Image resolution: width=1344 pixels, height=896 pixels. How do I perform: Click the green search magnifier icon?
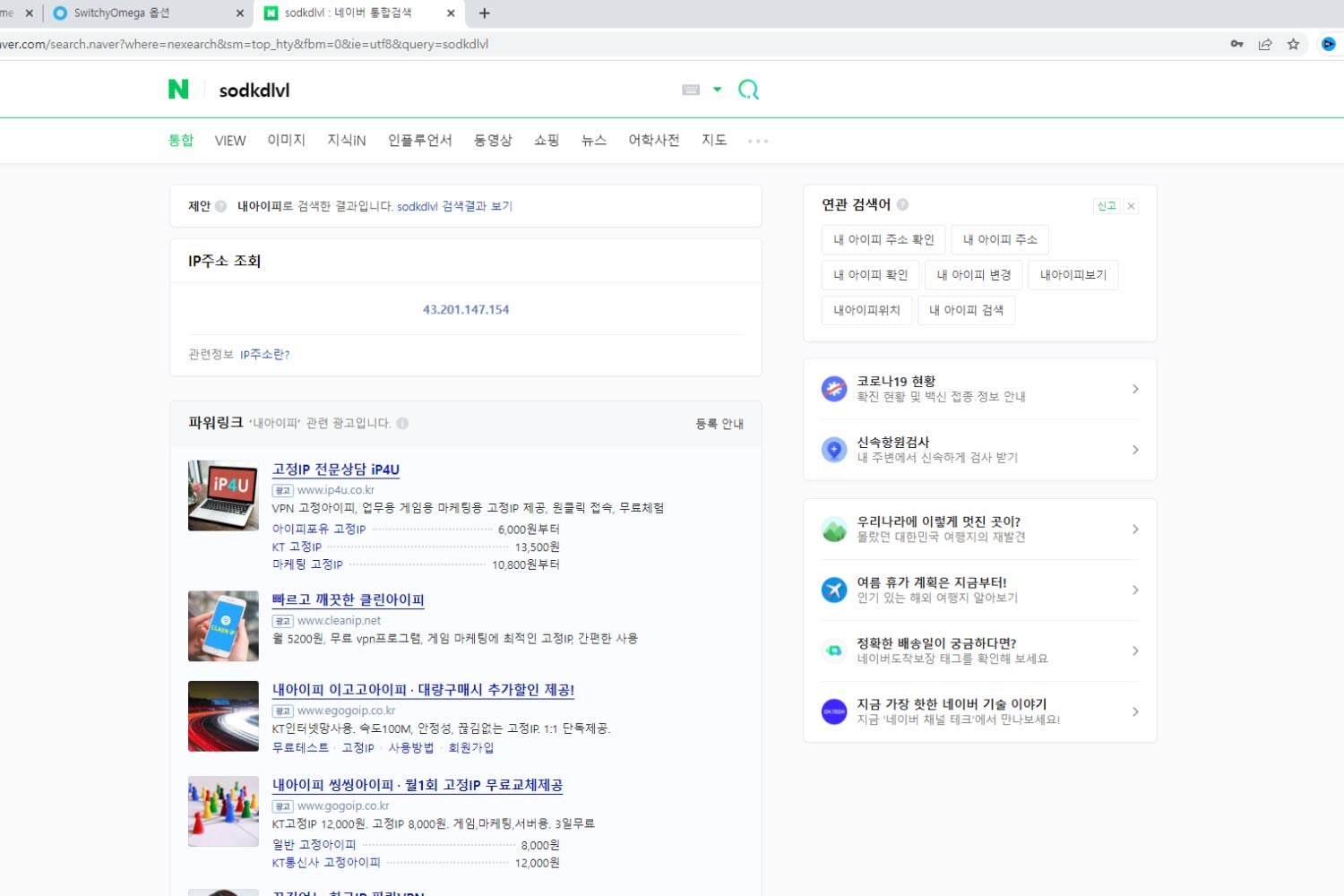point(748,90)
